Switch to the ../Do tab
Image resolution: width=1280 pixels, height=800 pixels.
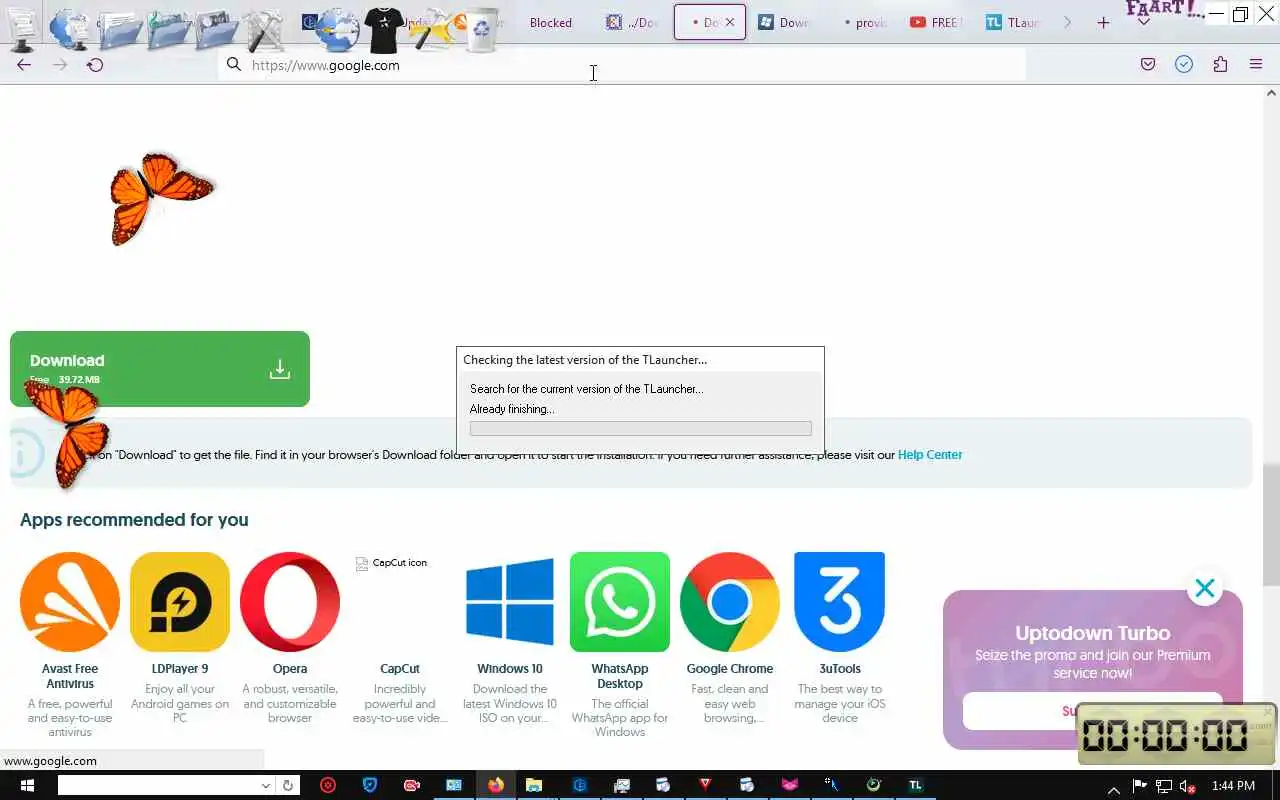632,23
